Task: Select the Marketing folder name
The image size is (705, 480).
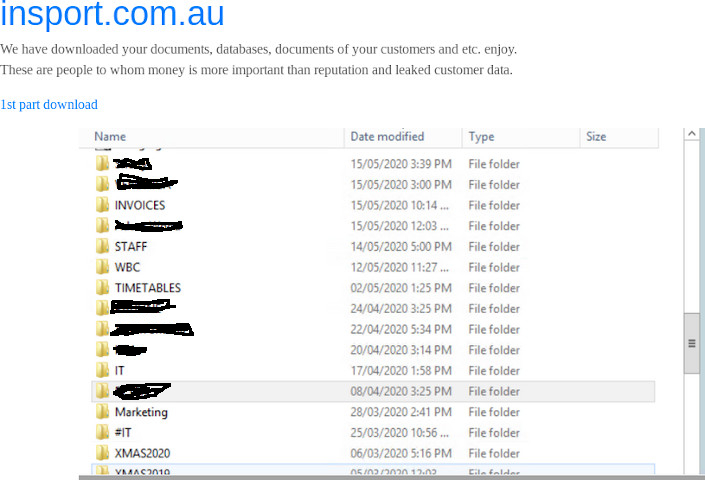Action: pos(141,412)
